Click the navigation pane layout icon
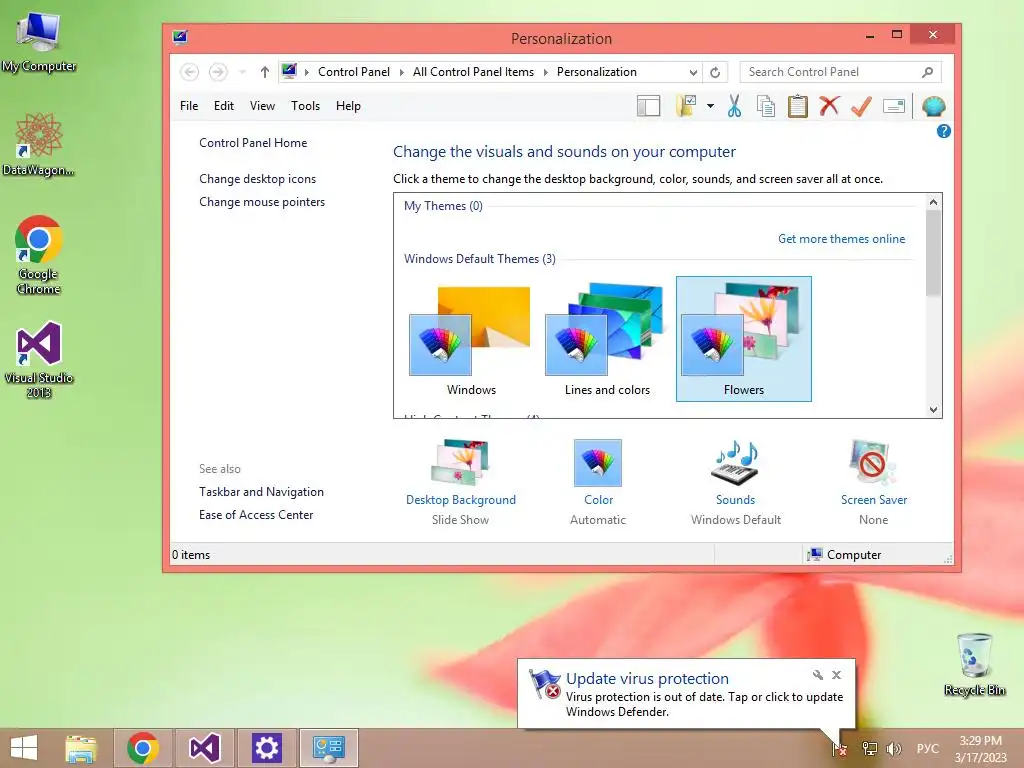 pyautogui.click(x=648, y=106)
